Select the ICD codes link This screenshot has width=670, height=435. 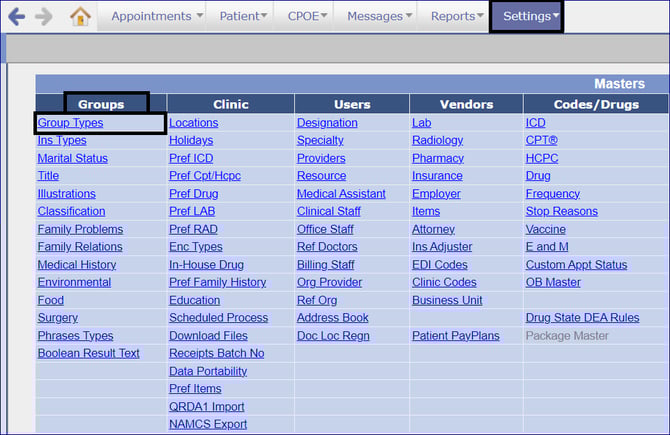[x=536, y=123]
